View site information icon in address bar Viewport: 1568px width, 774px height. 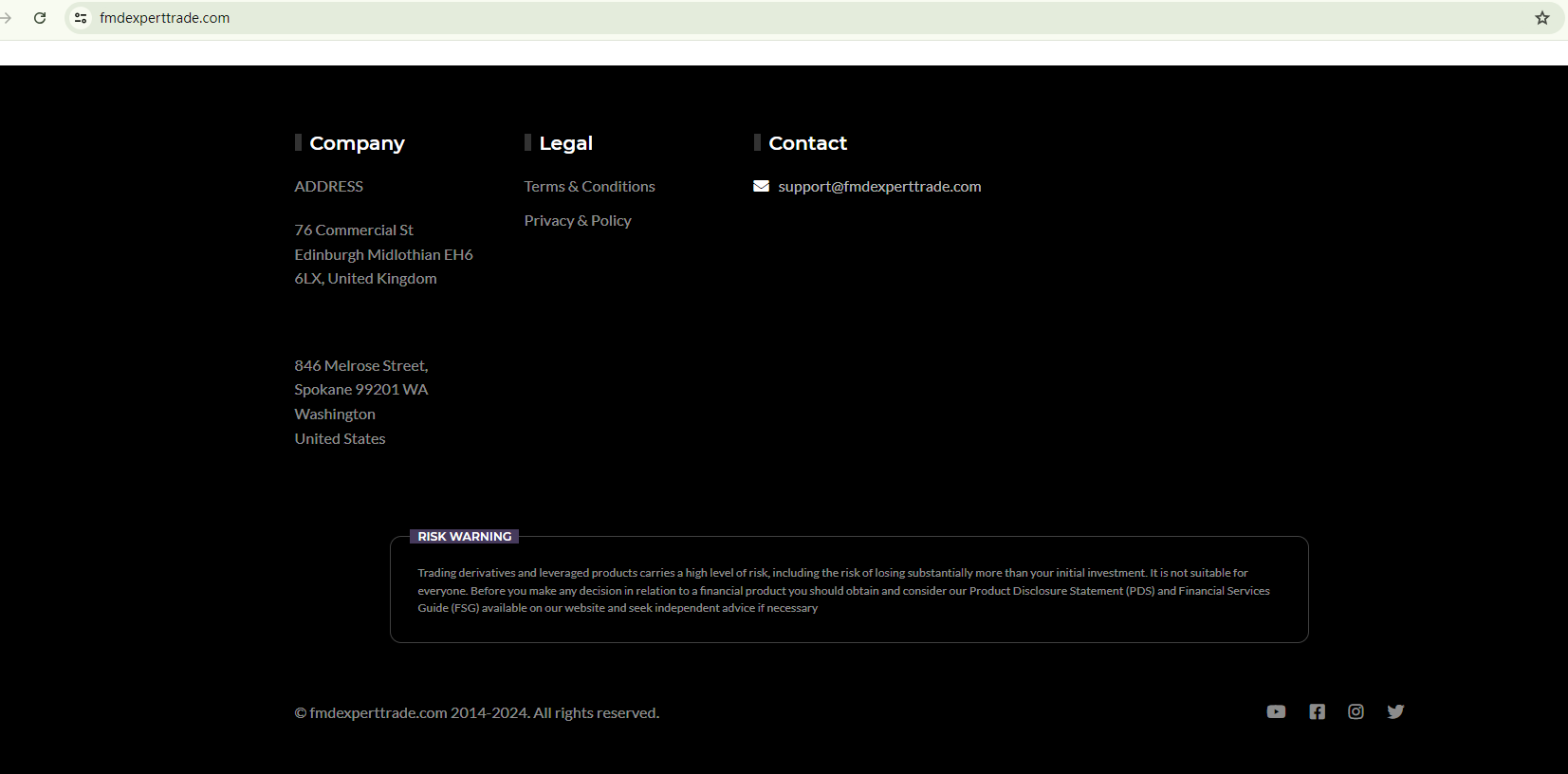click(81, 18)
